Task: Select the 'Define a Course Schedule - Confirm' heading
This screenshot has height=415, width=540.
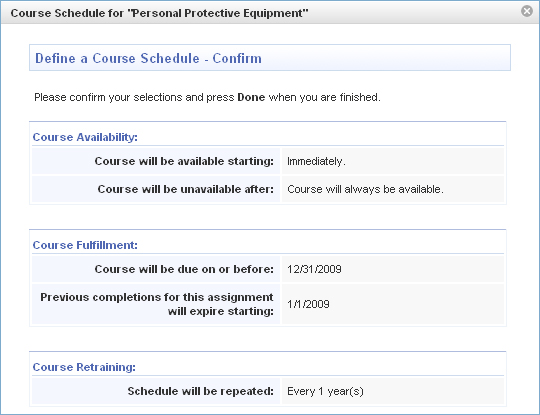Action: pyautogui.click(x=148, y=58)
